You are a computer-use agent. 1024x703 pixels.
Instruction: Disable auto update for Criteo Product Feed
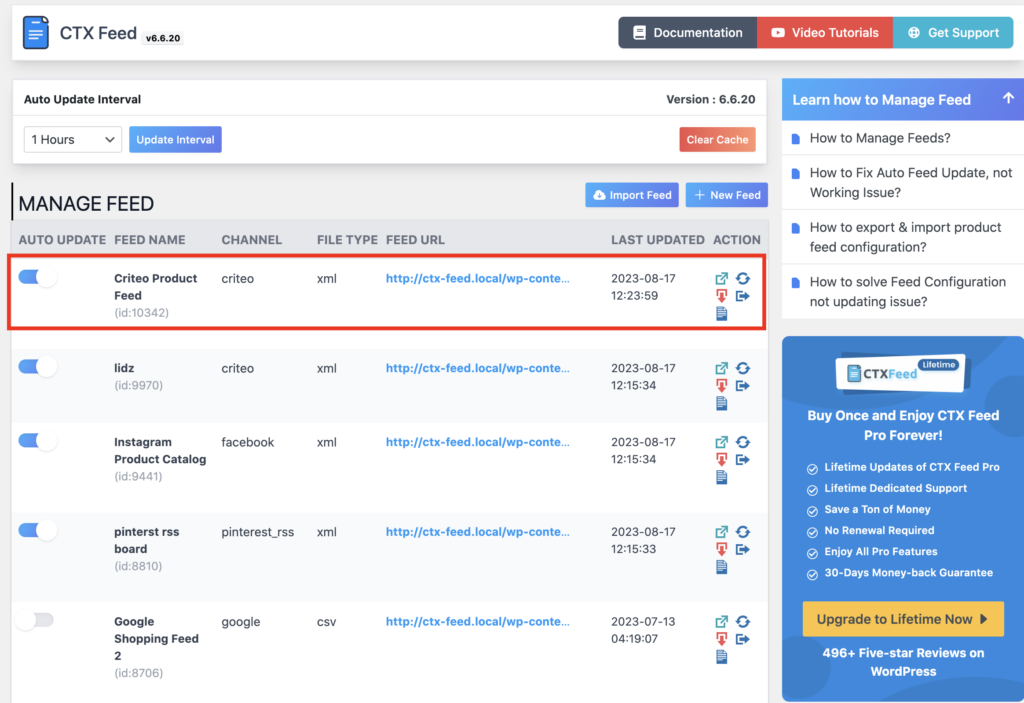click(37, 277)
